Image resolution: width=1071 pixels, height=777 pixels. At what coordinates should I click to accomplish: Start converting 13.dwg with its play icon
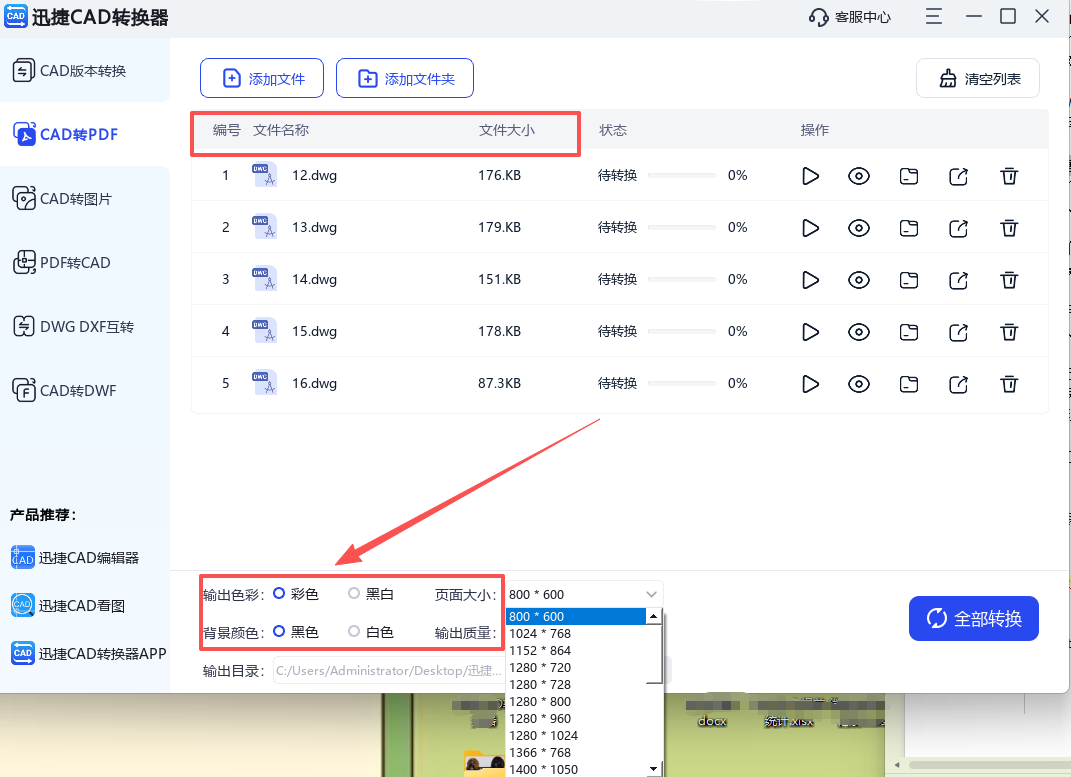click(810, 228)
